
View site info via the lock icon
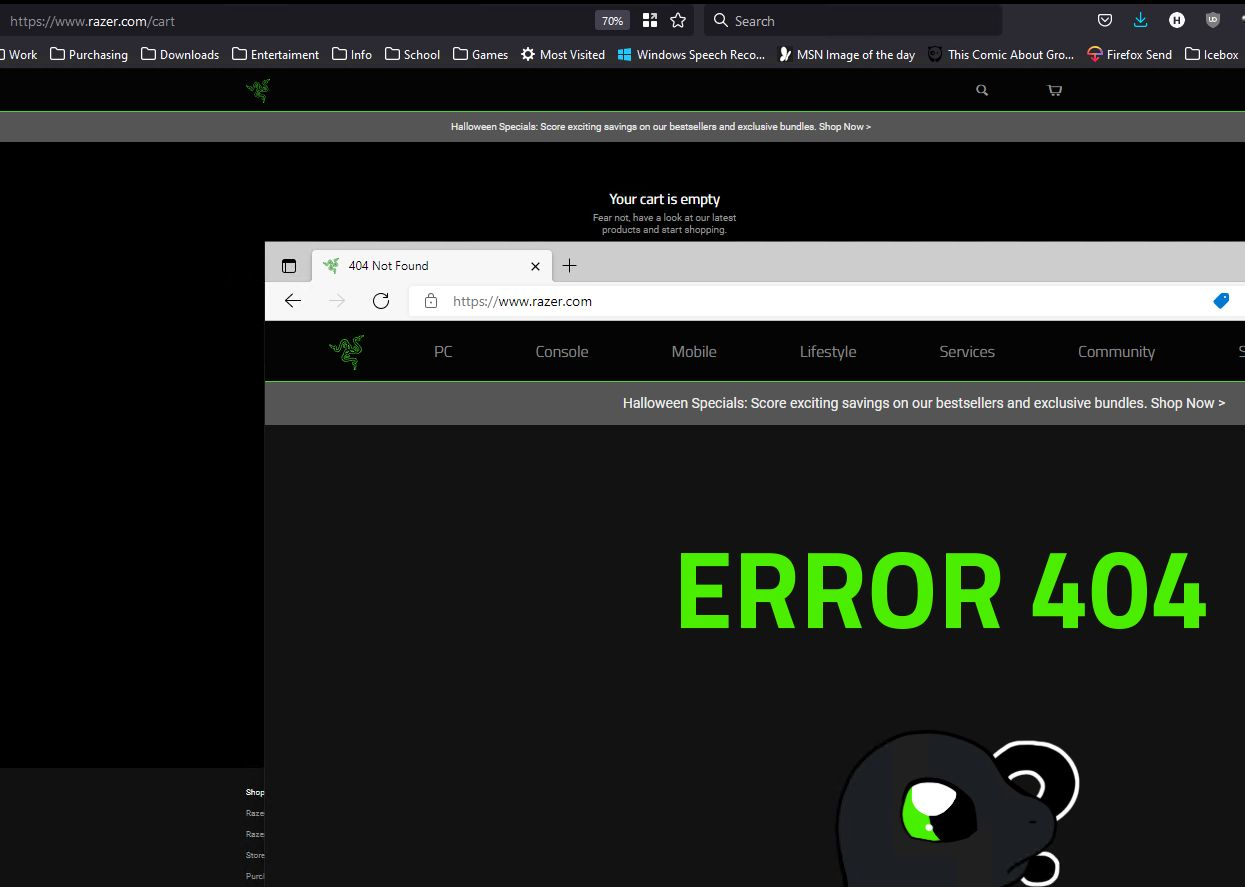pos(431,301)
